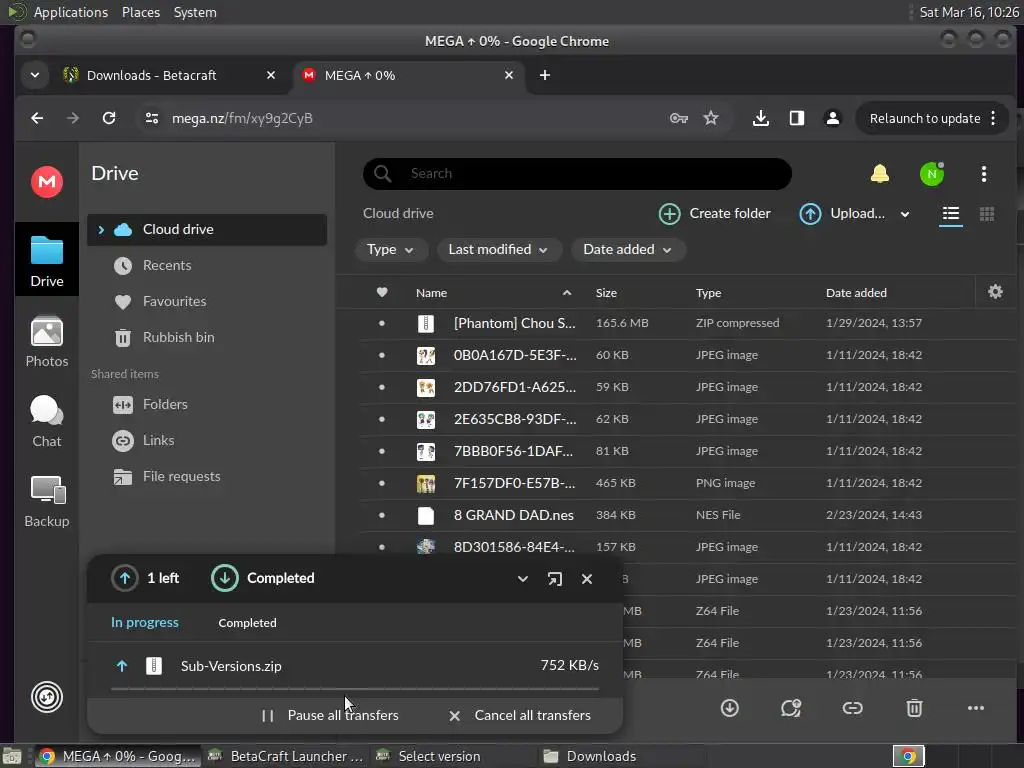1024x768 pixels.
Task: Switch to the Completed transfers tab
Action: click(x=248, y=623)
